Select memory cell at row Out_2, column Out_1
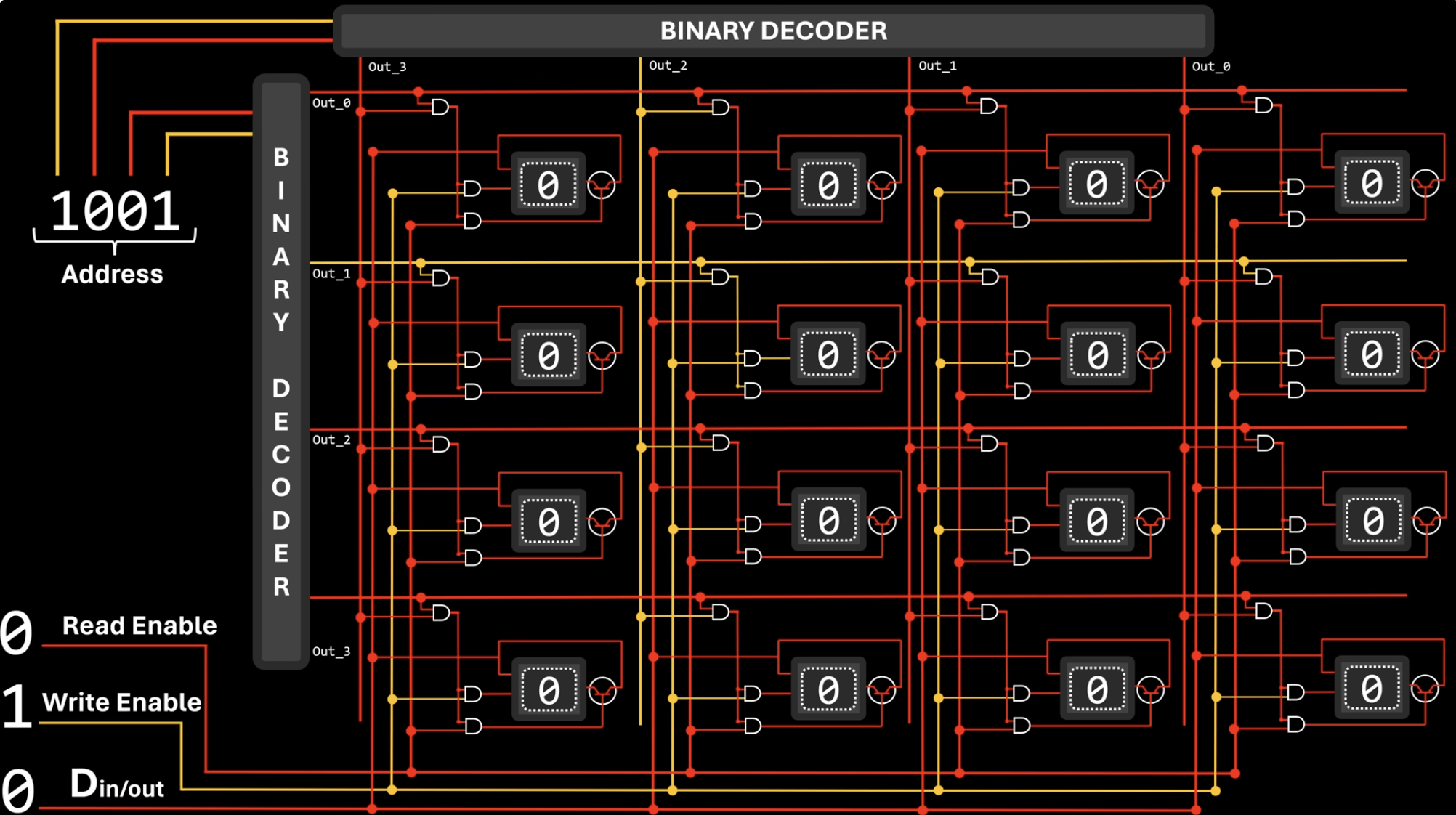 tap(1096, 520)
